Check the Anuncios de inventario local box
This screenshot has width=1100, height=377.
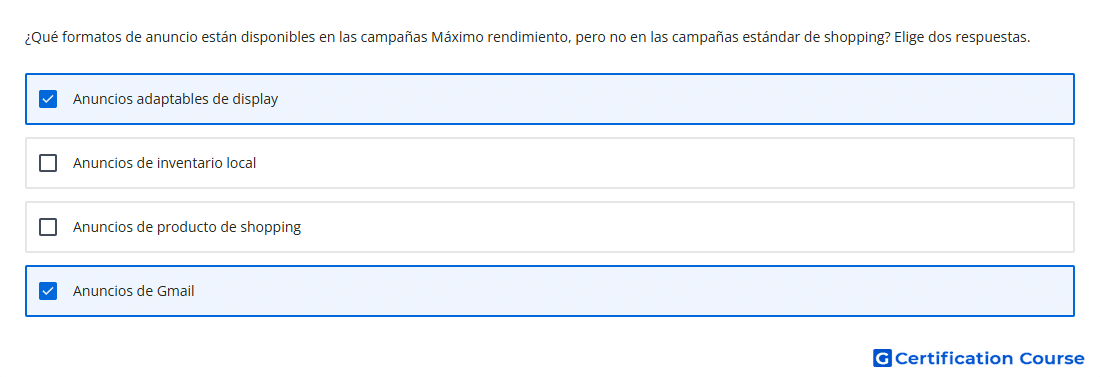click(48, 163)
